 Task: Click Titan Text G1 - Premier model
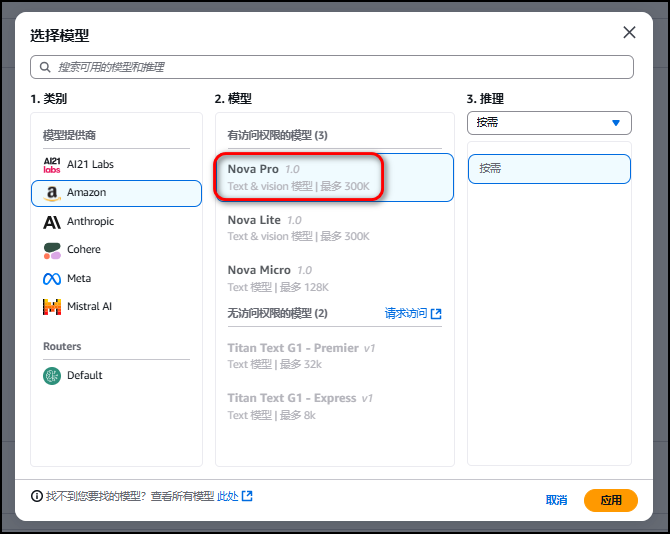tap(334, 356)
